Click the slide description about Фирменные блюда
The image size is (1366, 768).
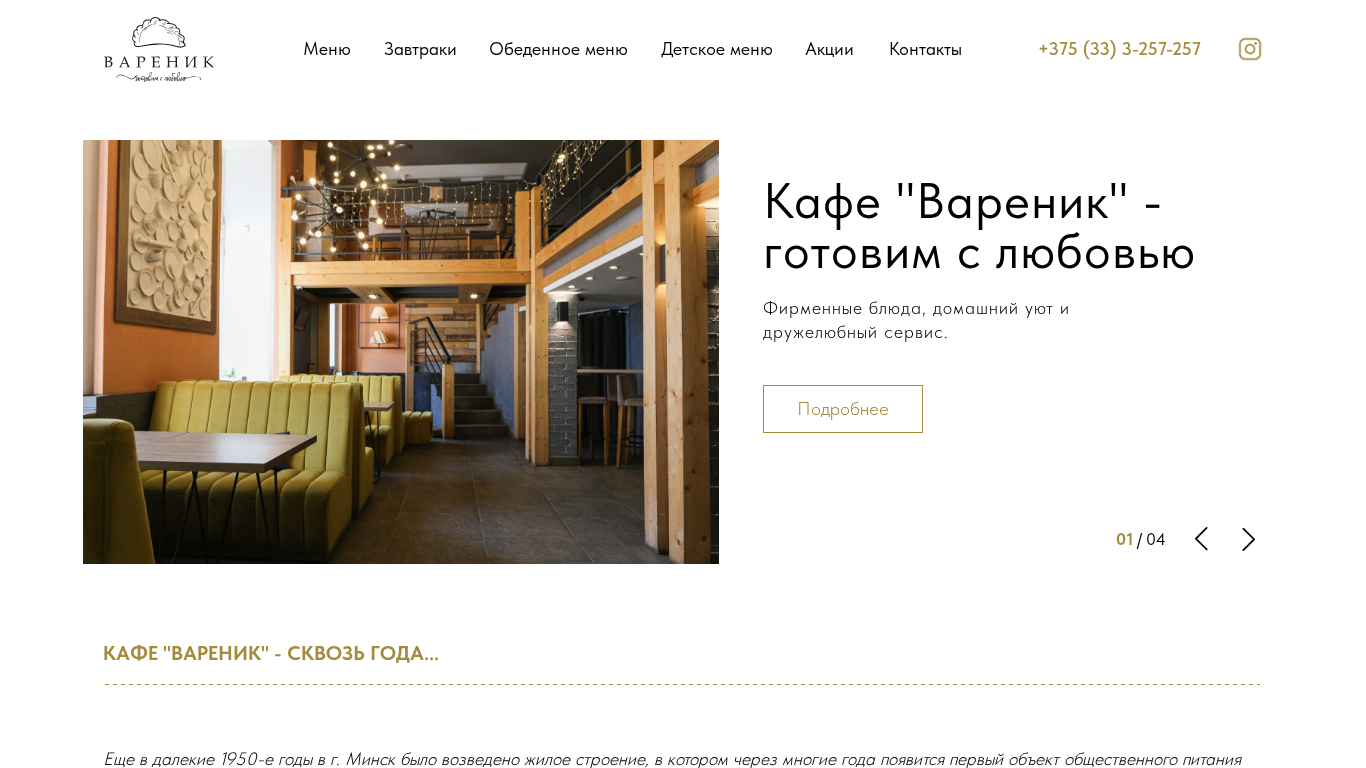(916, 320)
